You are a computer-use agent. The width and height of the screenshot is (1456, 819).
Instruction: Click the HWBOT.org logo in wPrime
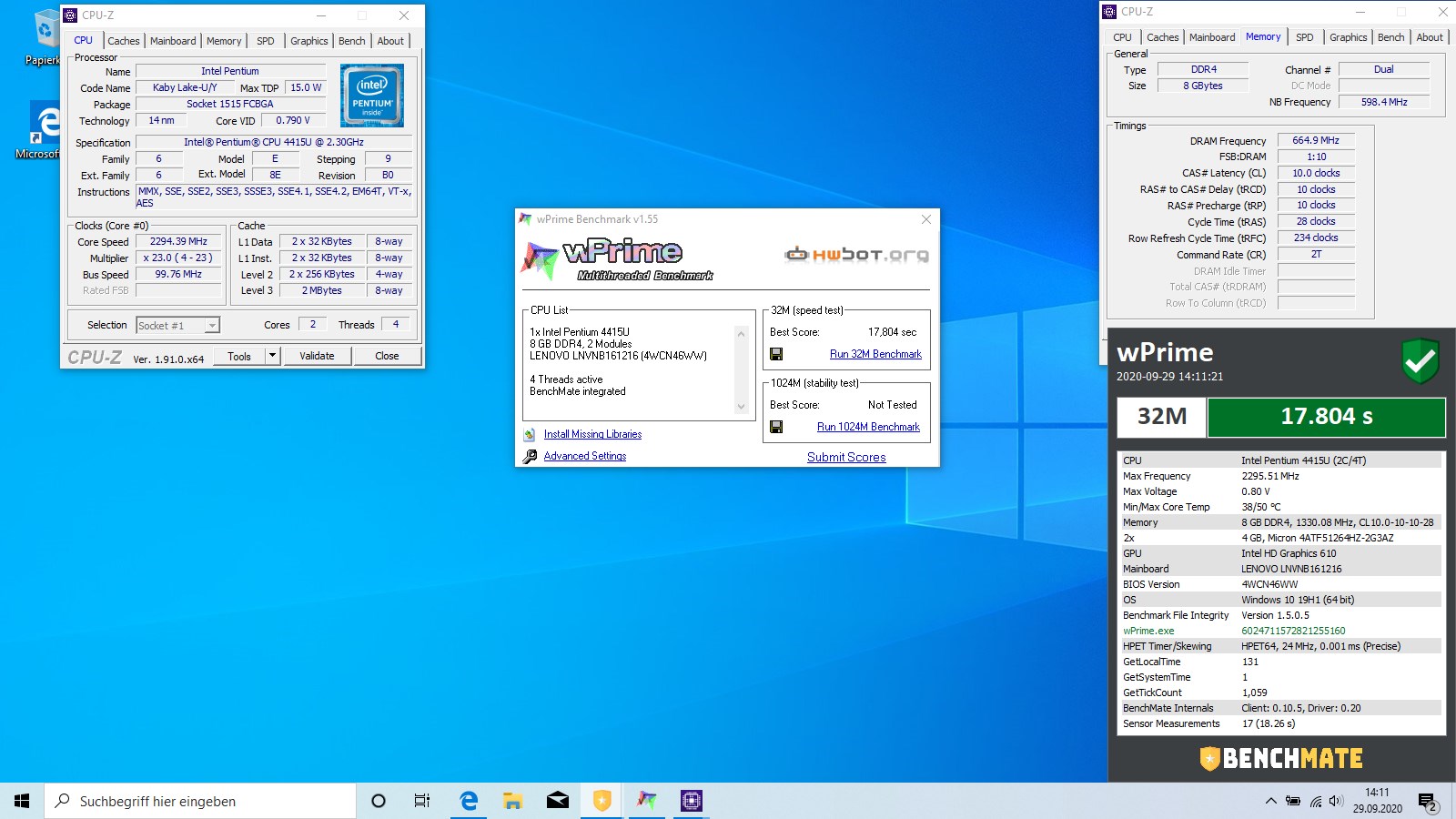[x=856, y=255]
